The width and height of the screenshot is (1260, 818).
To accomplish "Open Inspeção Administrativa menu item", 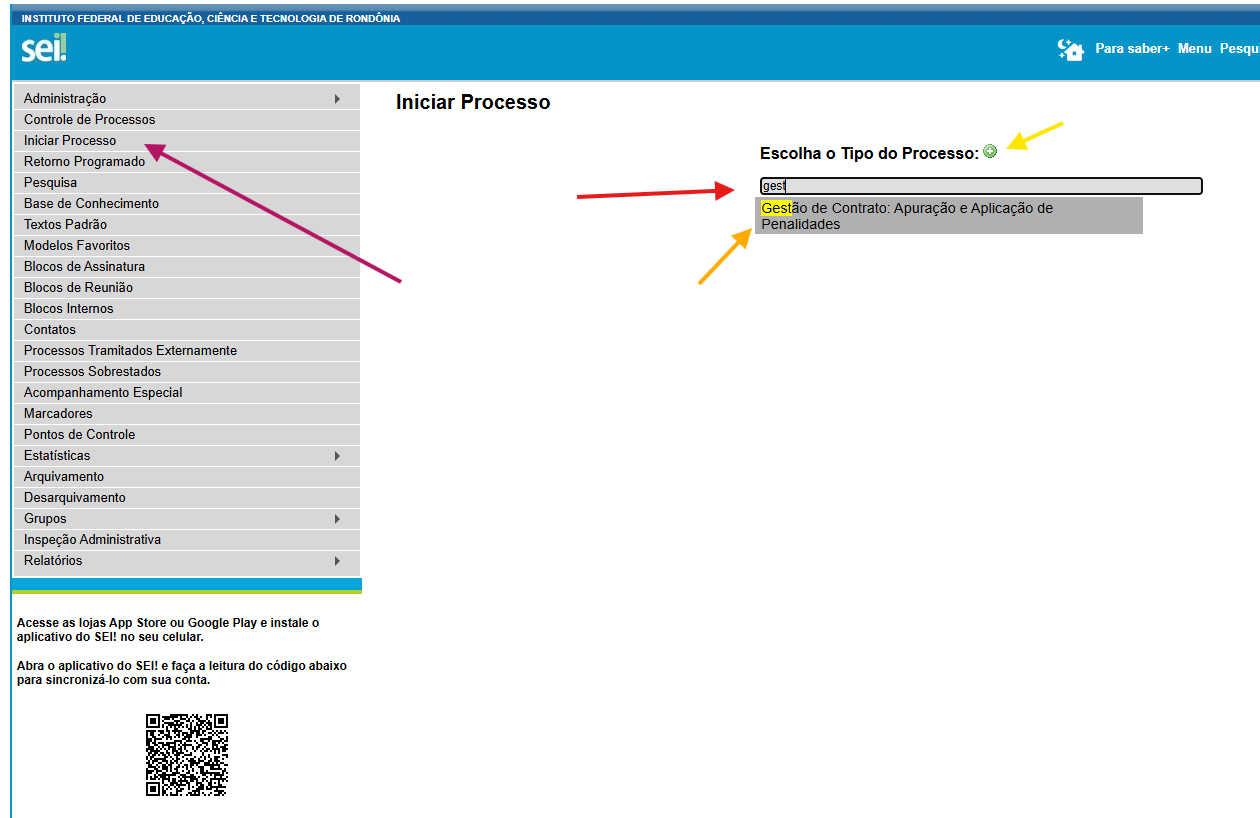I will coord(92,540).
